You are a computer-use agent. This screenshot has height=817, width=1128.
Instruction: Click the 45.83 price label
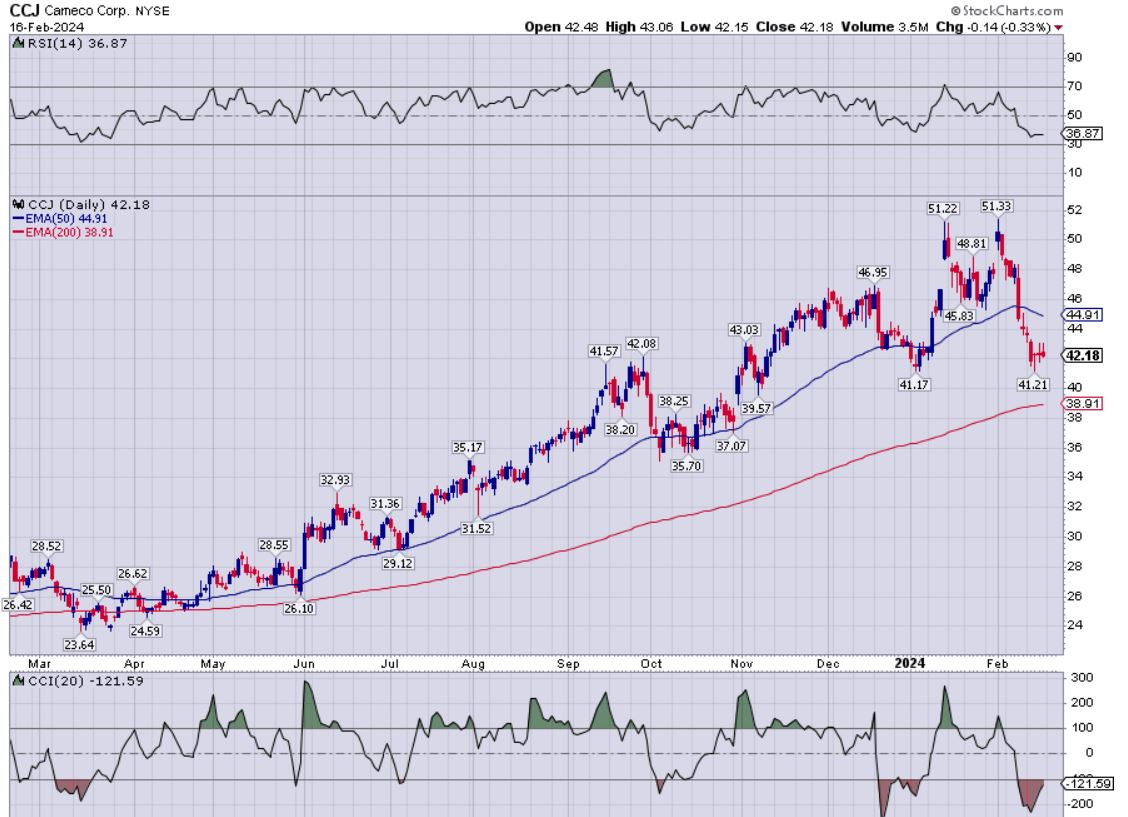pos(959,316)
